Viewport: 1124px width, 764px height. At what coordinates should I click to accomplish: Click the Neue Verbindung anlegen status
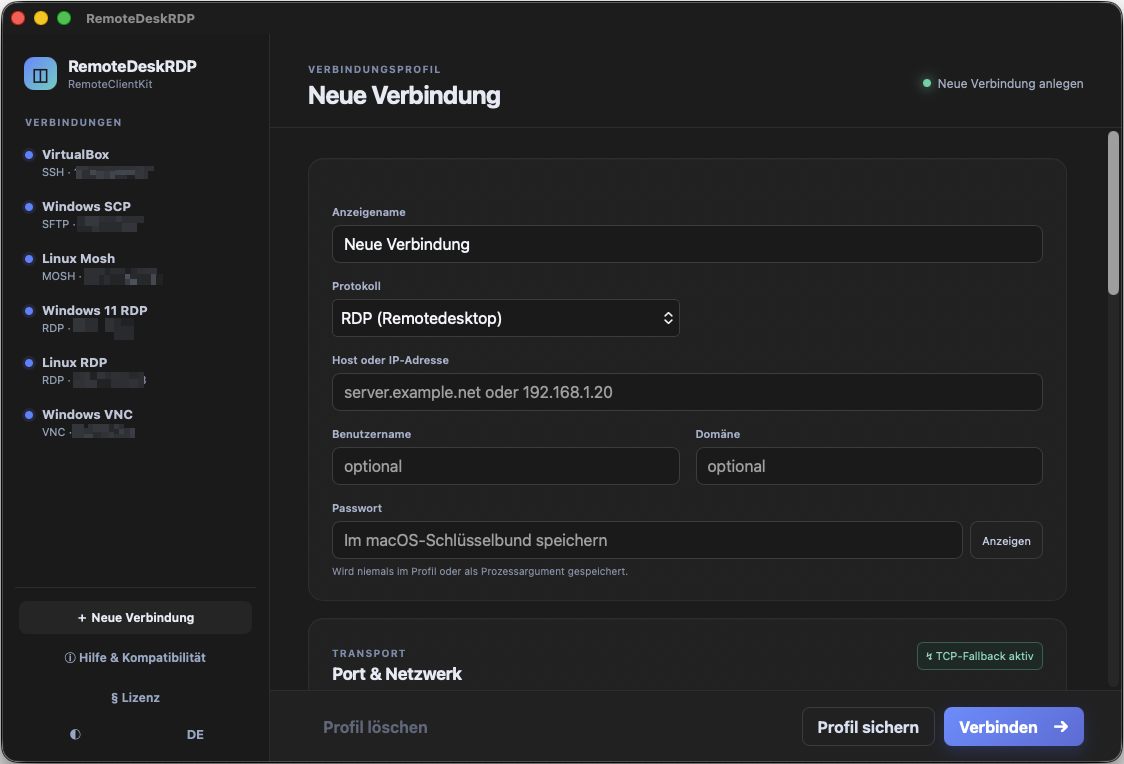[x=1003, y=84]
